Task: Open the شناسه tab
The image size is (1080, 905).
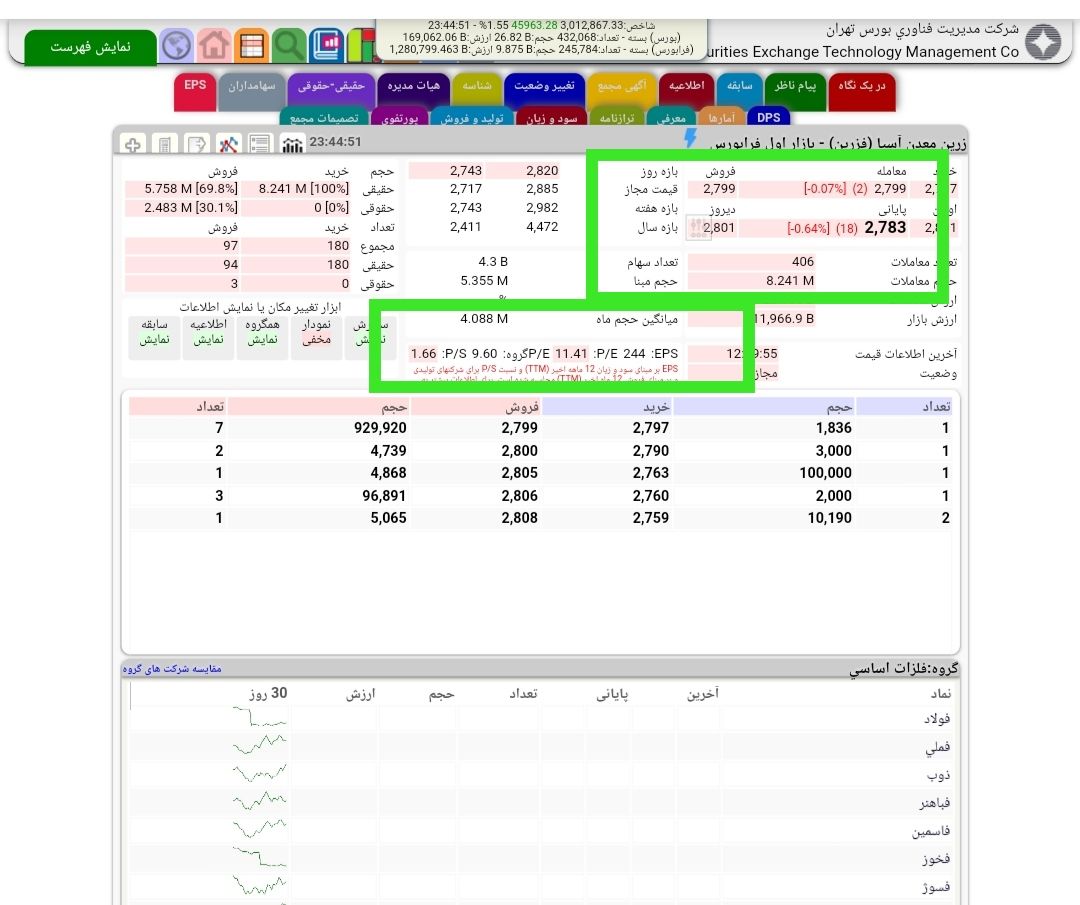Action: click(477, 91)
